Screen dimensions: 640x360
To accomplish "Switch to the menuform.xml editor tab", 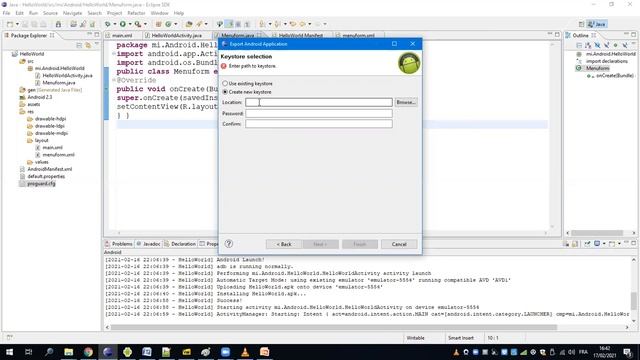I will pos(358,36).
